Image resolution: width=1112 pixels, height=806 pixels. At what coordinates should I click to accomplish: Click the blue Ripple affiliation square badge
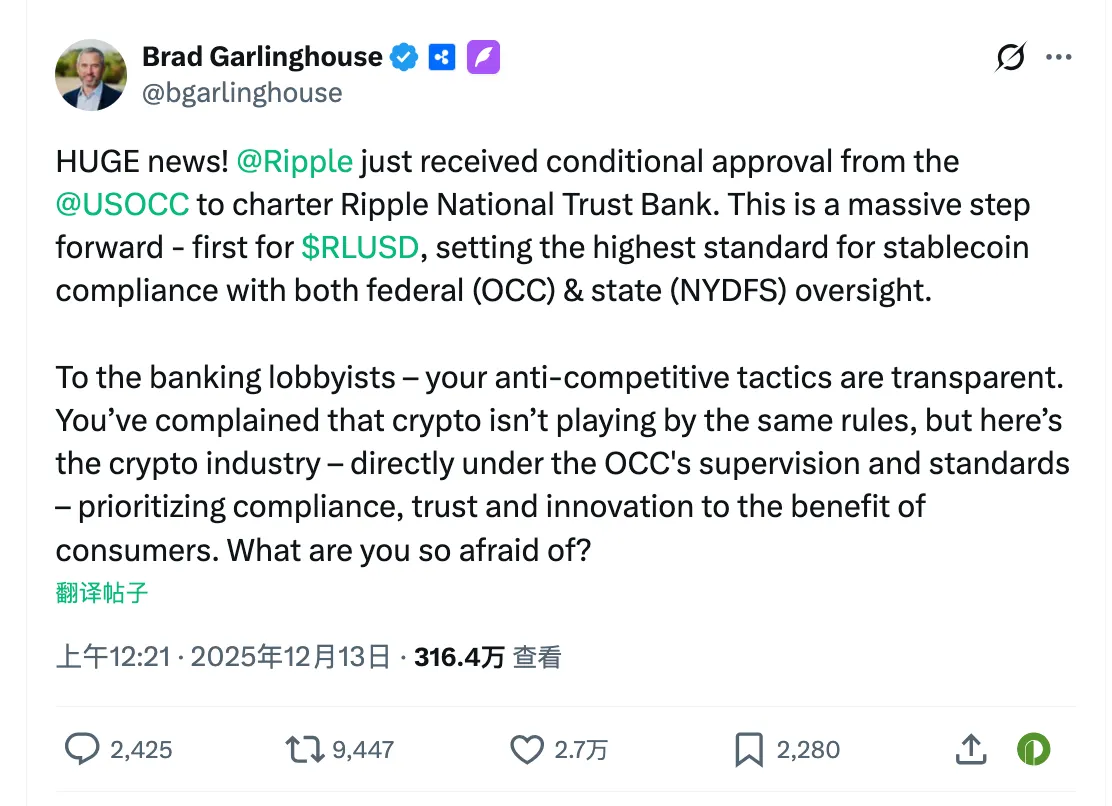[442, 57]
